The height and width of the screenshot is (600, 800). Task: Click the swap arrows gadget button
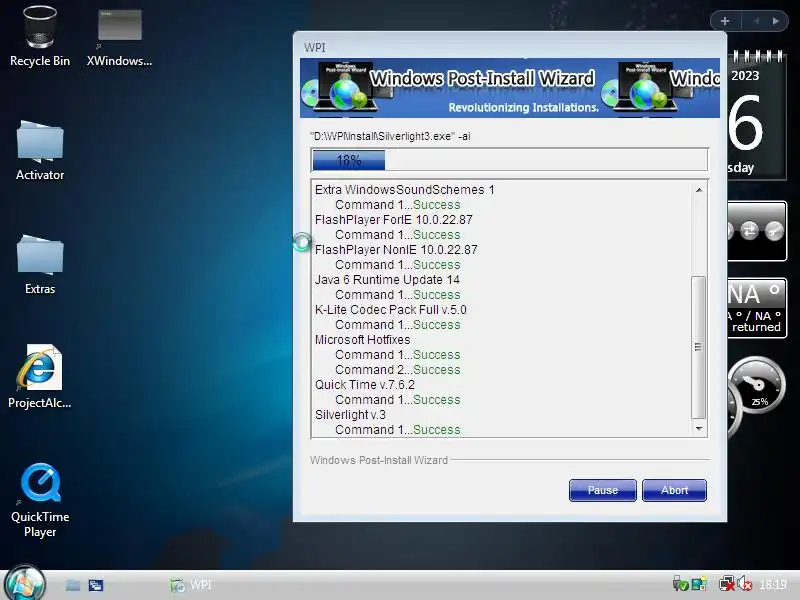click(x=749, y=231)
